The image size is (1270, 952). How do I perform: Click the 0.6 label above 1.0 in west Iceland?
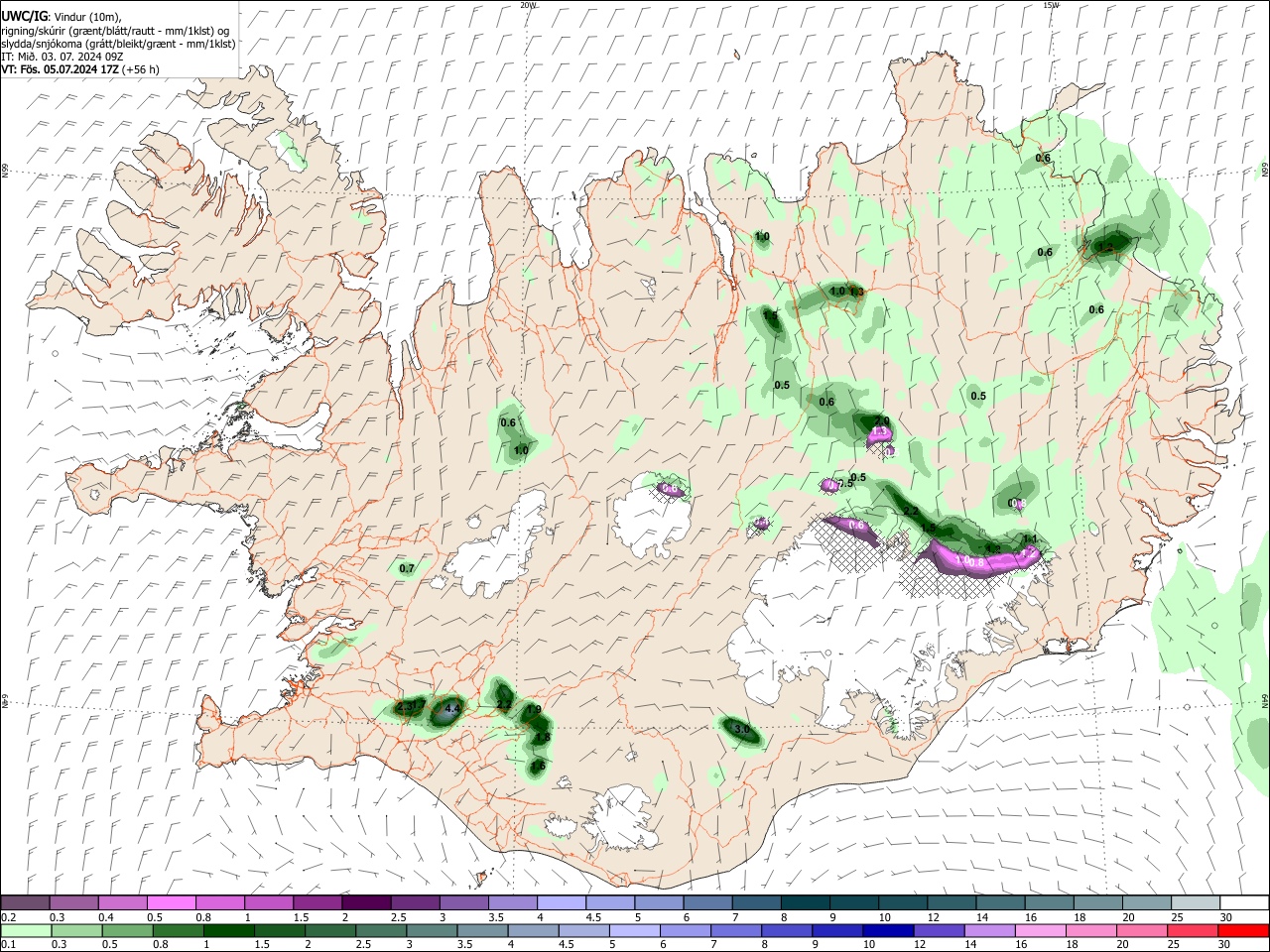click(x=508, y=422)
